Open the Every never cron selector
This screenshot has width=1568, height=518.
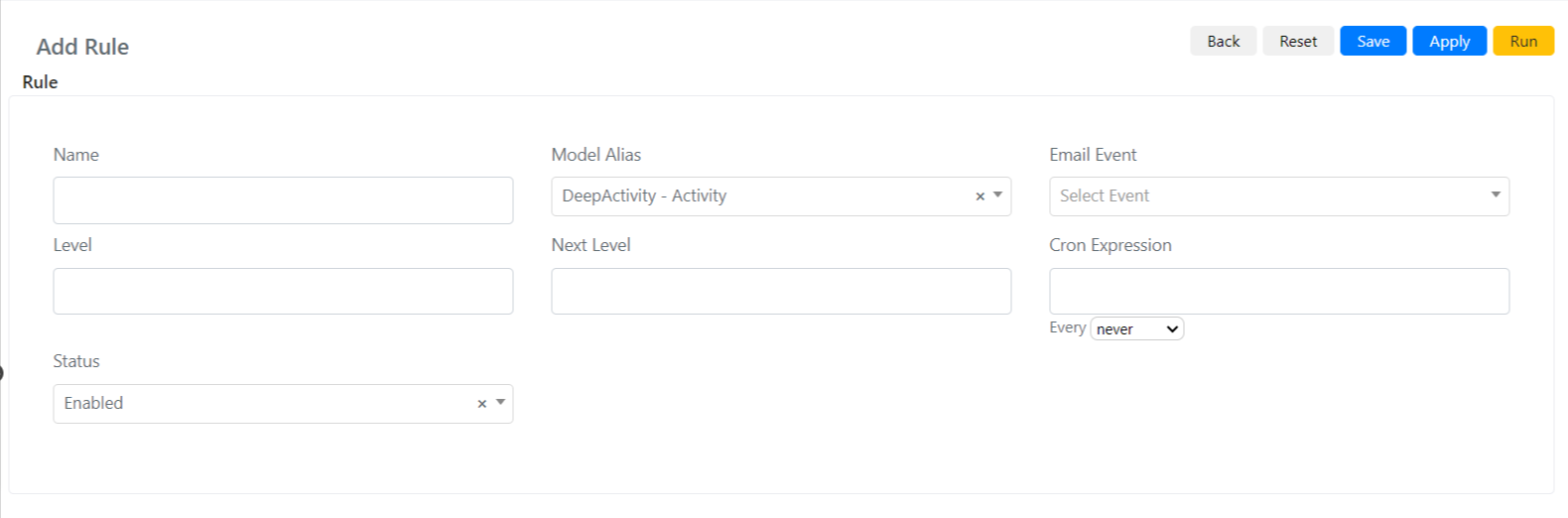point(1136,328)
